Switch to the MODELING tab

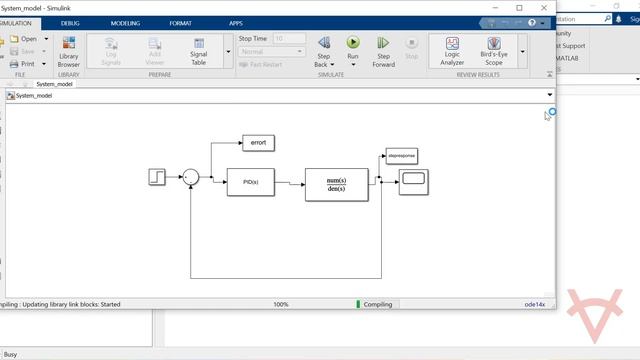[125, 23]
